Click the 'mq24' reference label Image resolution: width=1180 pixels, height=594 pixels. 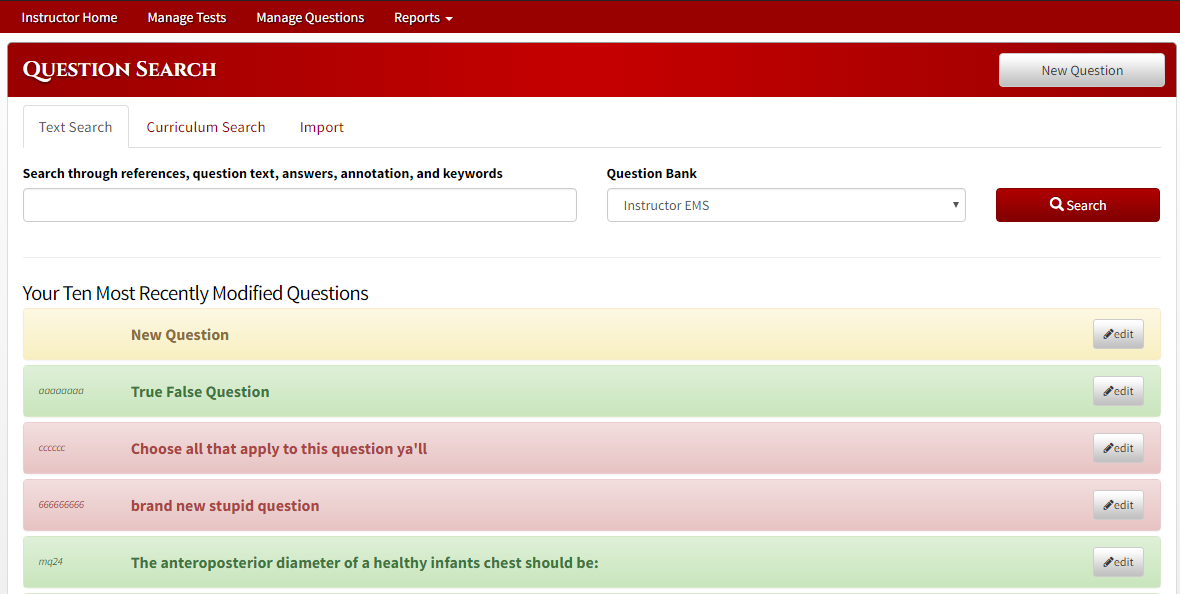click(50, 562)
